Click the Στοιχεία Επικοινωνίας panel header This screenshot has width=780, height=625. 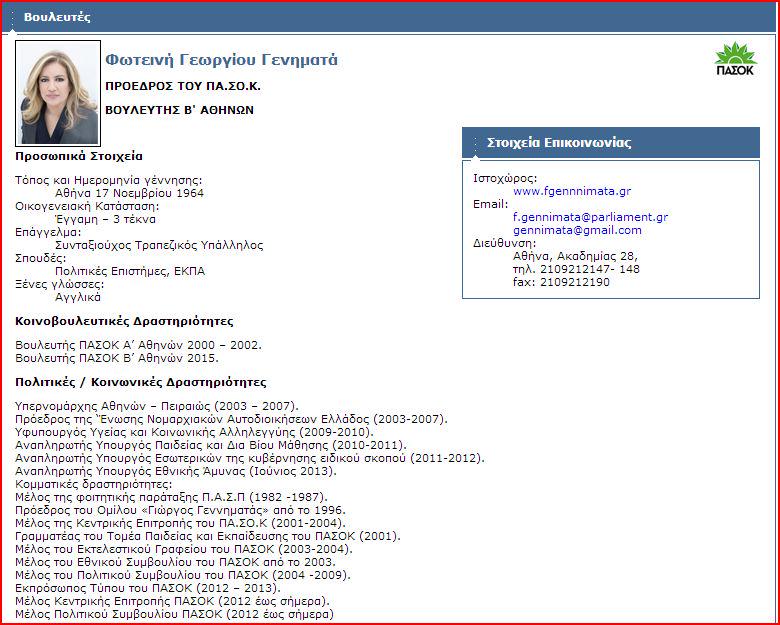click(x=611, y=143)
